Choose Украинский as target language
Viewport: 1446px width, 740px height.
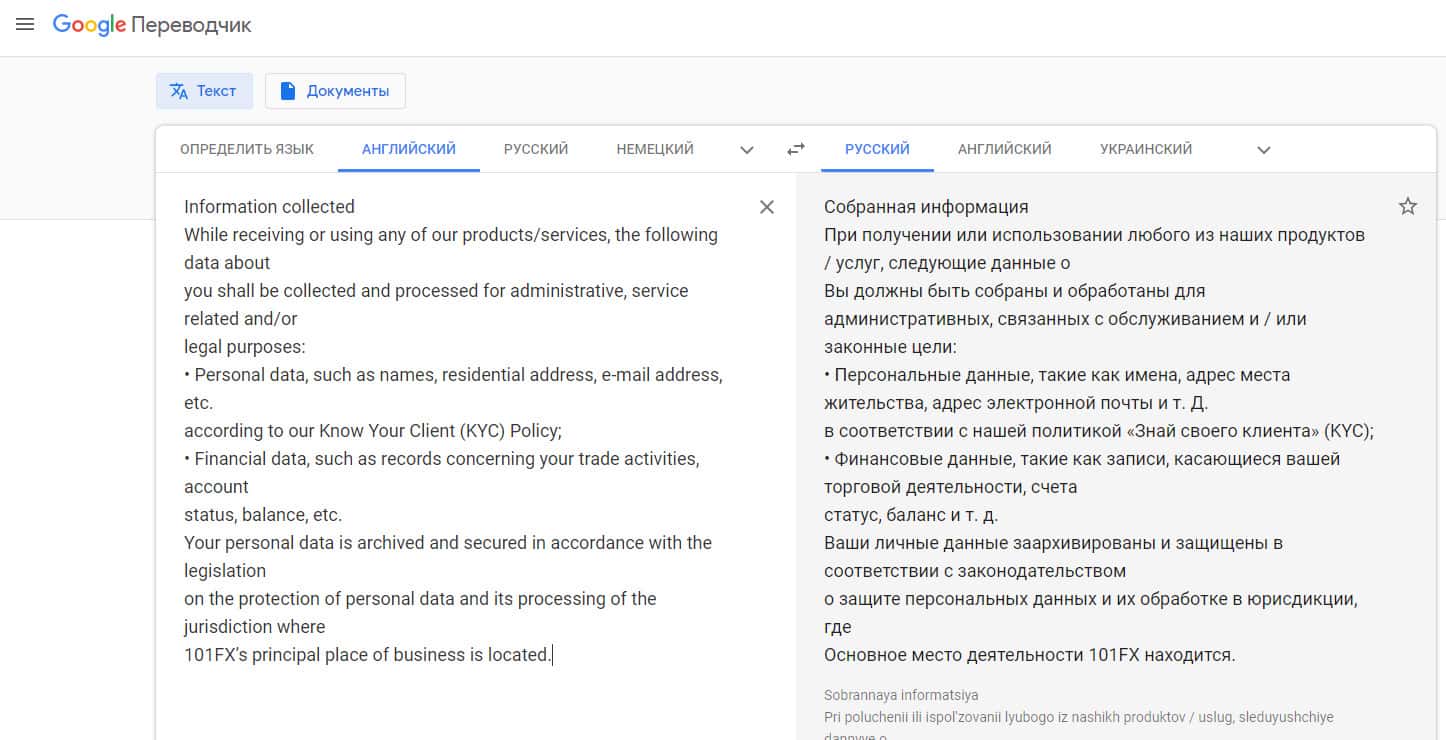[1146, 149]
